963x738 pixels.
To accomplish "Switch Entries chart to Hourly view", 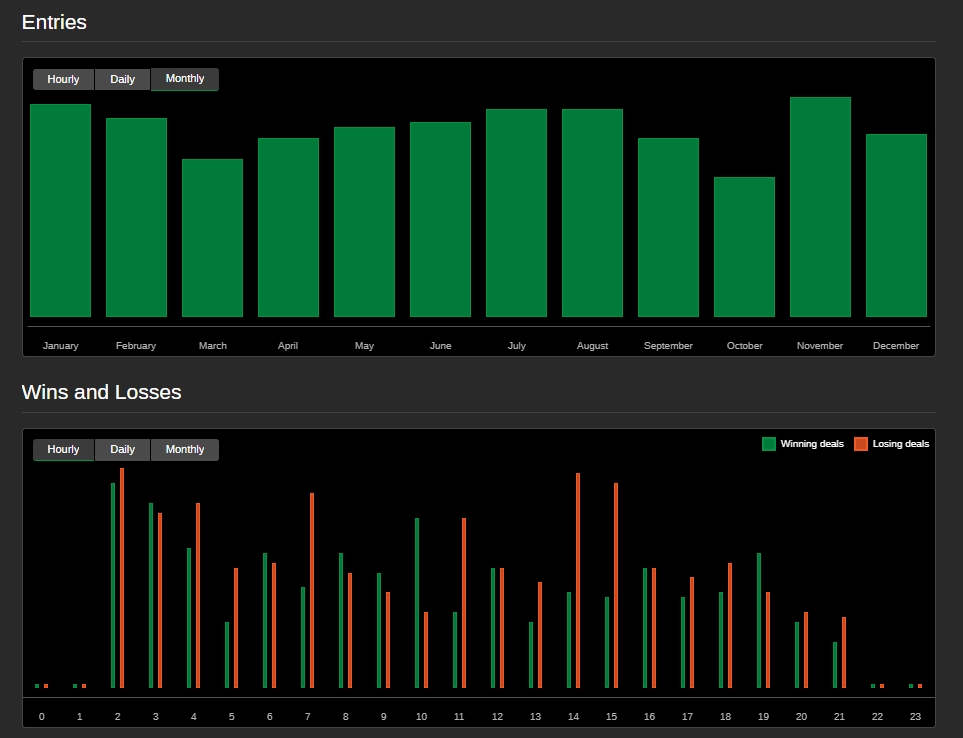I will click(63, 79).
